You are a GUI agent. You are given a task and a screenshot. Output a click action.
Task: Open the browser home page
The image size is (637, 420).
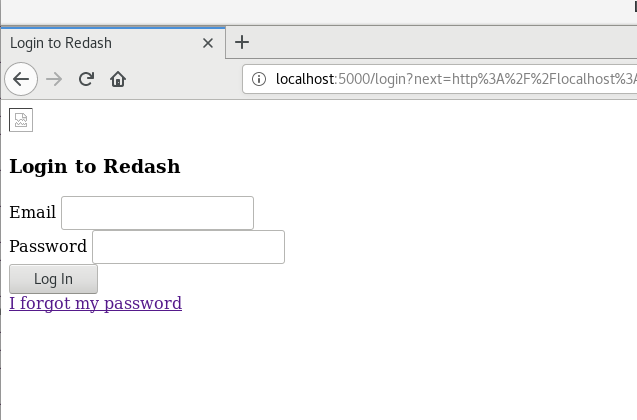pos(118,79)
